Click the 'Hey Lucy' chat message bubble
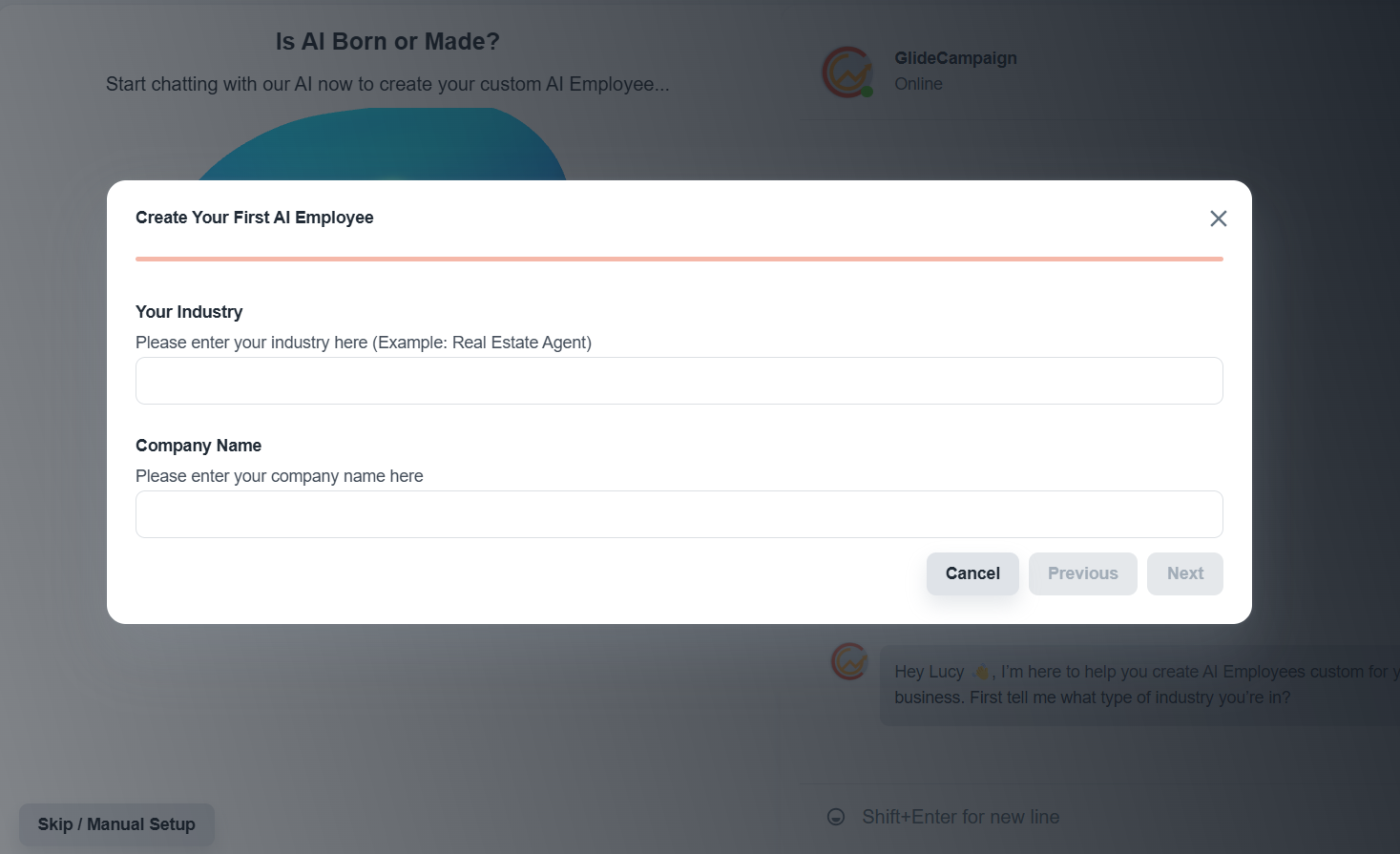Screen dimensions: 1400x854 coord(1139,685)
